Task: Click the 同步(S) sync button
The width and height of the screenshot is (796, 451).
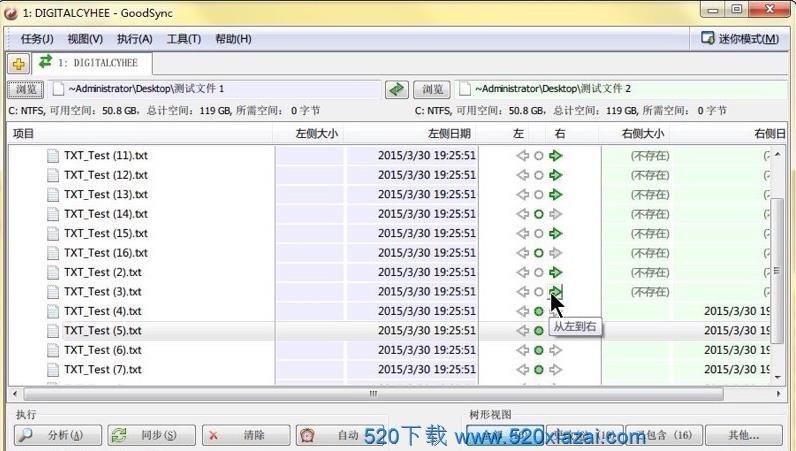Action: 151,435
